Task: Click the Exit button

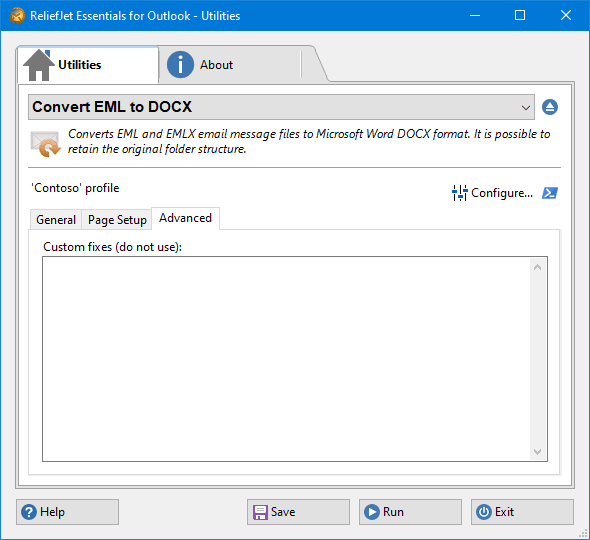Action: pos(522,512)
